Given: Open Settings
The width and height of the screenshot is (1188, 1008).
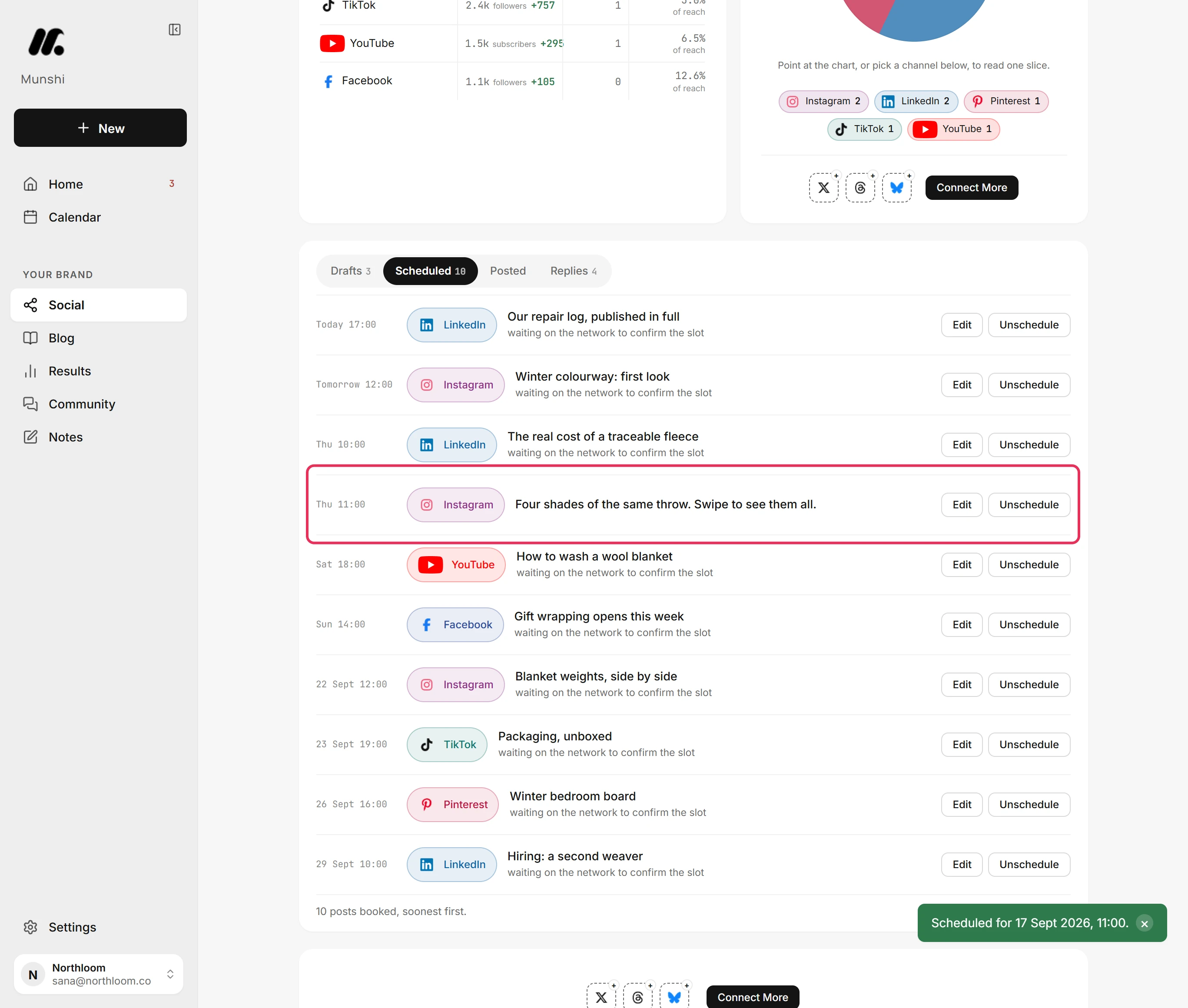Looking at the screenshot, I should tap(98, 928).
